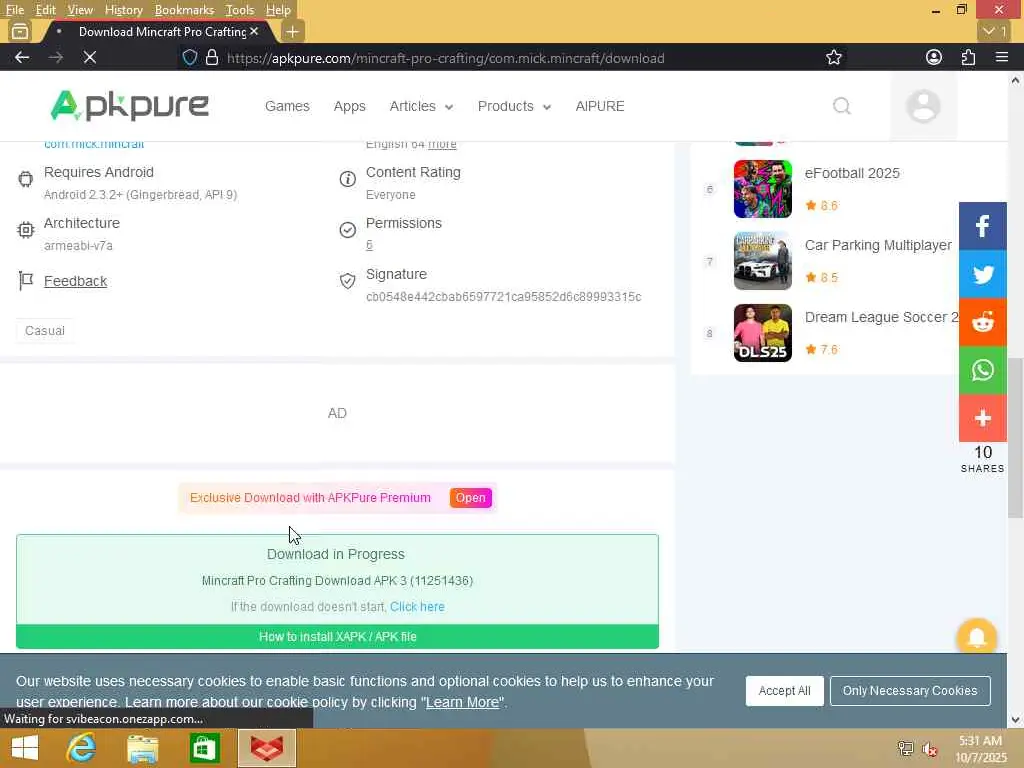Open the APKPure search magnifier
Screen dimensions: 1024x768
coord(842,106)
